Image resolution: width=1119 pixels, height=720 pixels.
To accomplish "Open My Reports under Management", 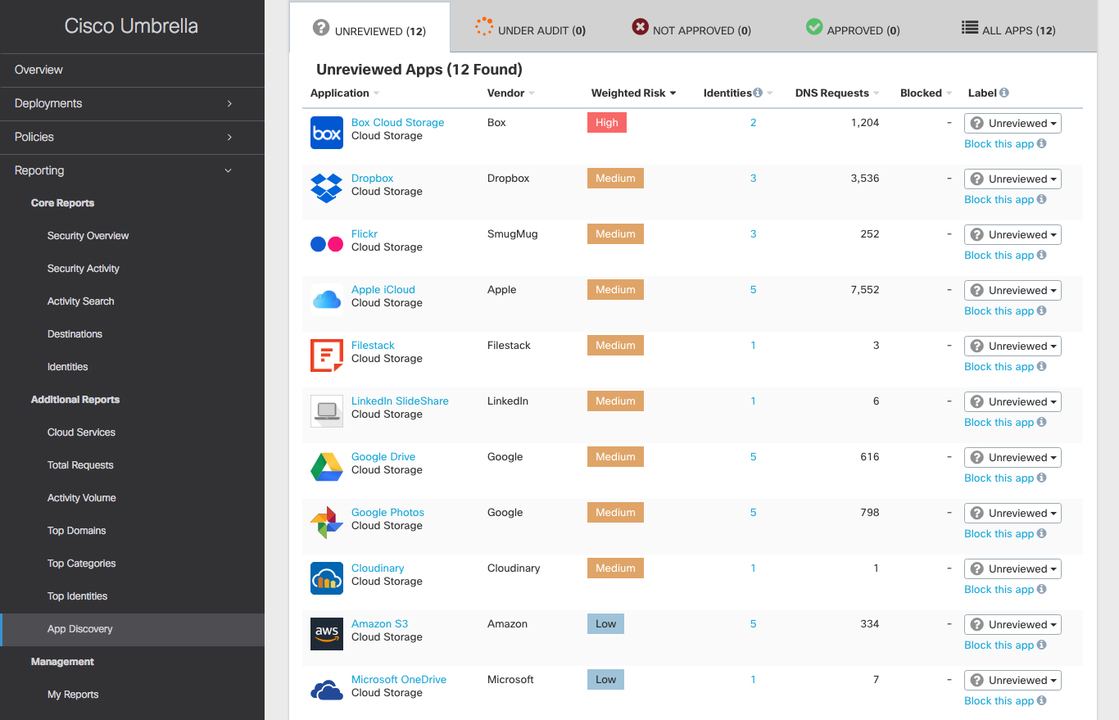I will [x=73, y=694].
